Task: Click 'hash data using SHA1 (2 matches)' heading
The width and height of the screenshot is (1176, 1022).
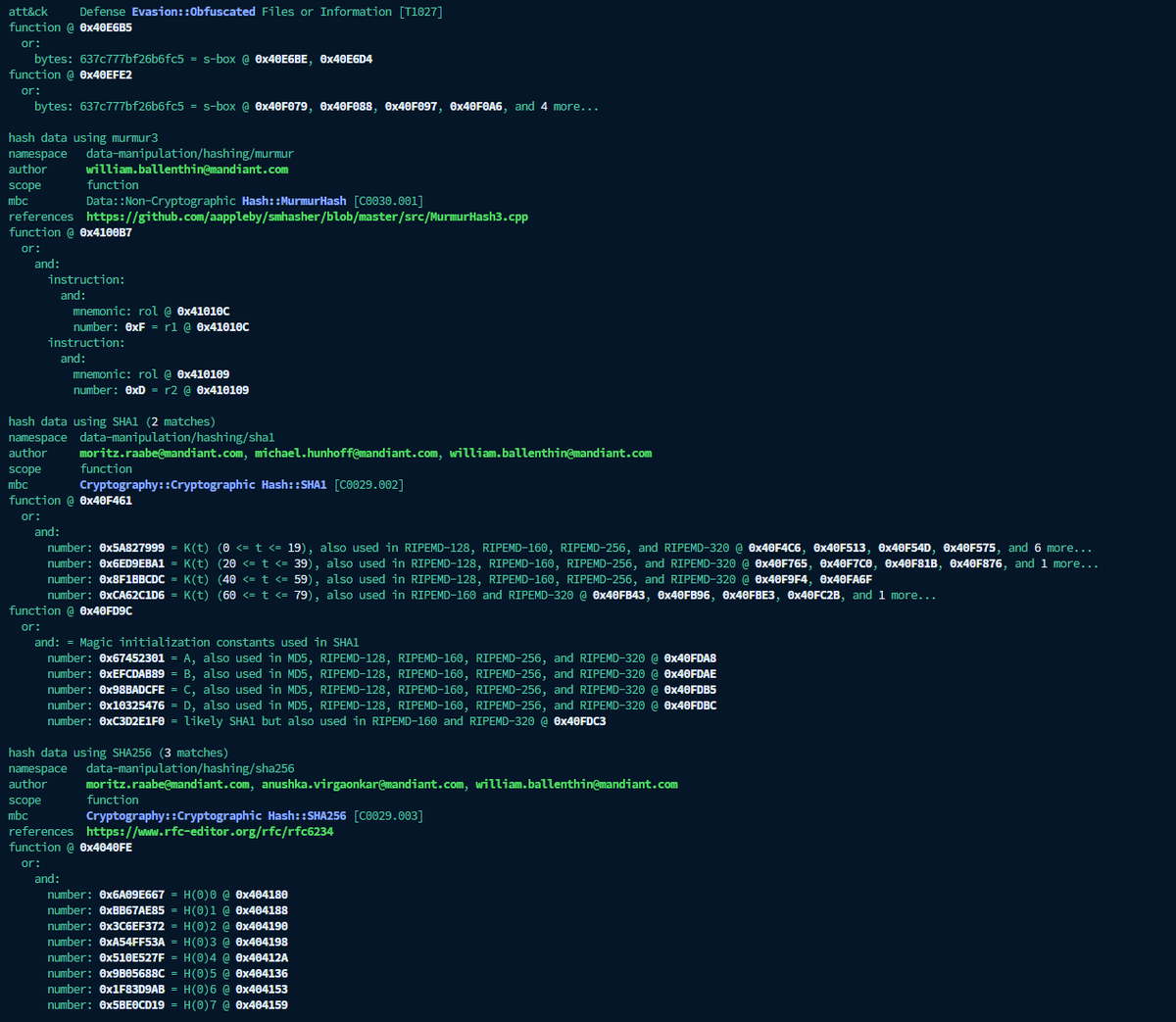Action: pyautogui.click(x=112, y=421)
